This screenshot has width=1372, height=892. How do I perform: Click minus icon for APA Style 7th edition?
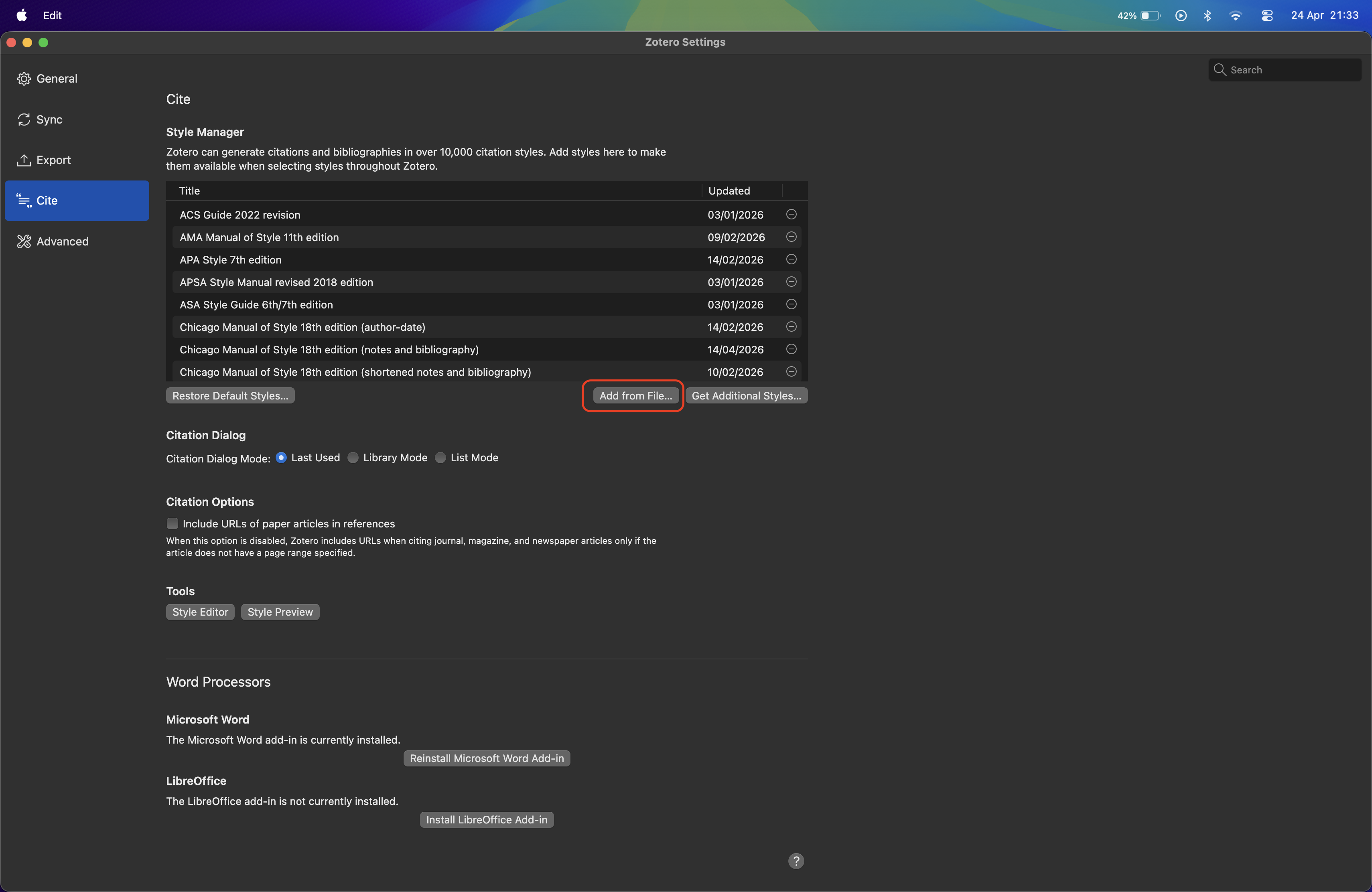pos(791,259)
